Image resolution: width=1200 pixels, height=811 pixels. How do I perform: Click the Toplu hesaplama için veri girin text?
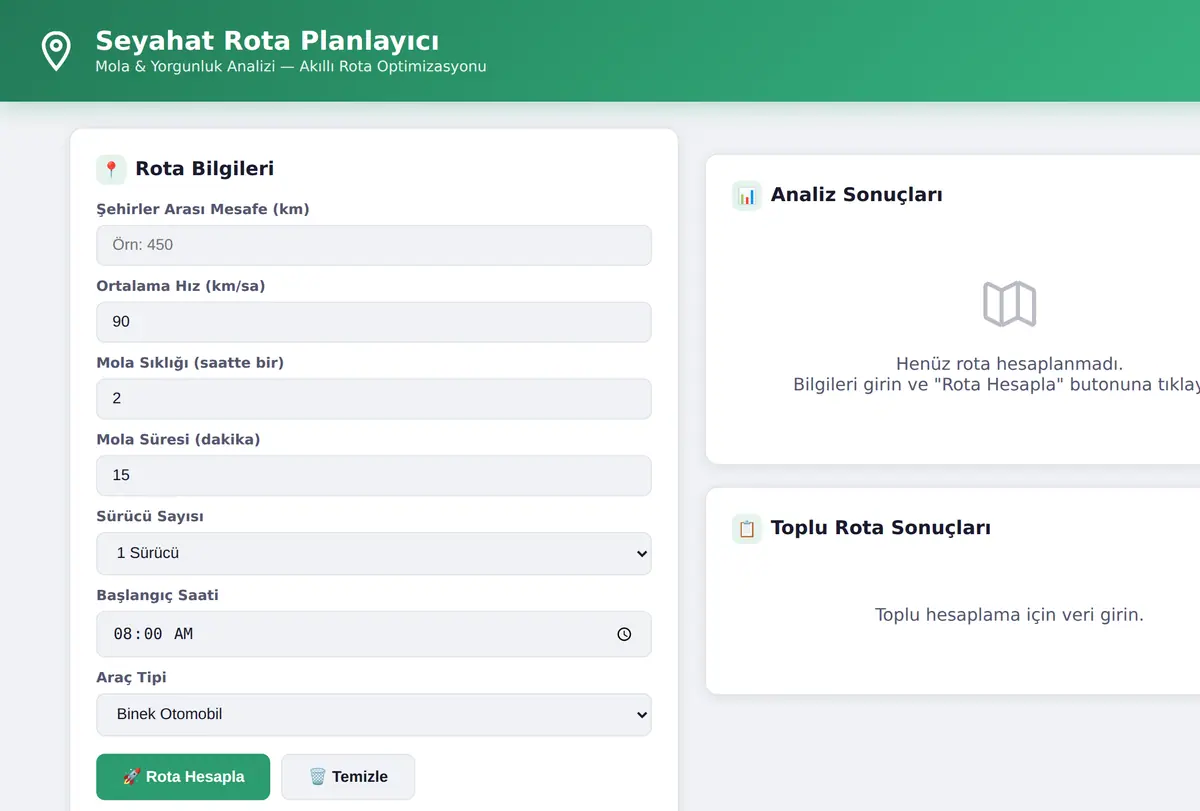coord(1009,615)
